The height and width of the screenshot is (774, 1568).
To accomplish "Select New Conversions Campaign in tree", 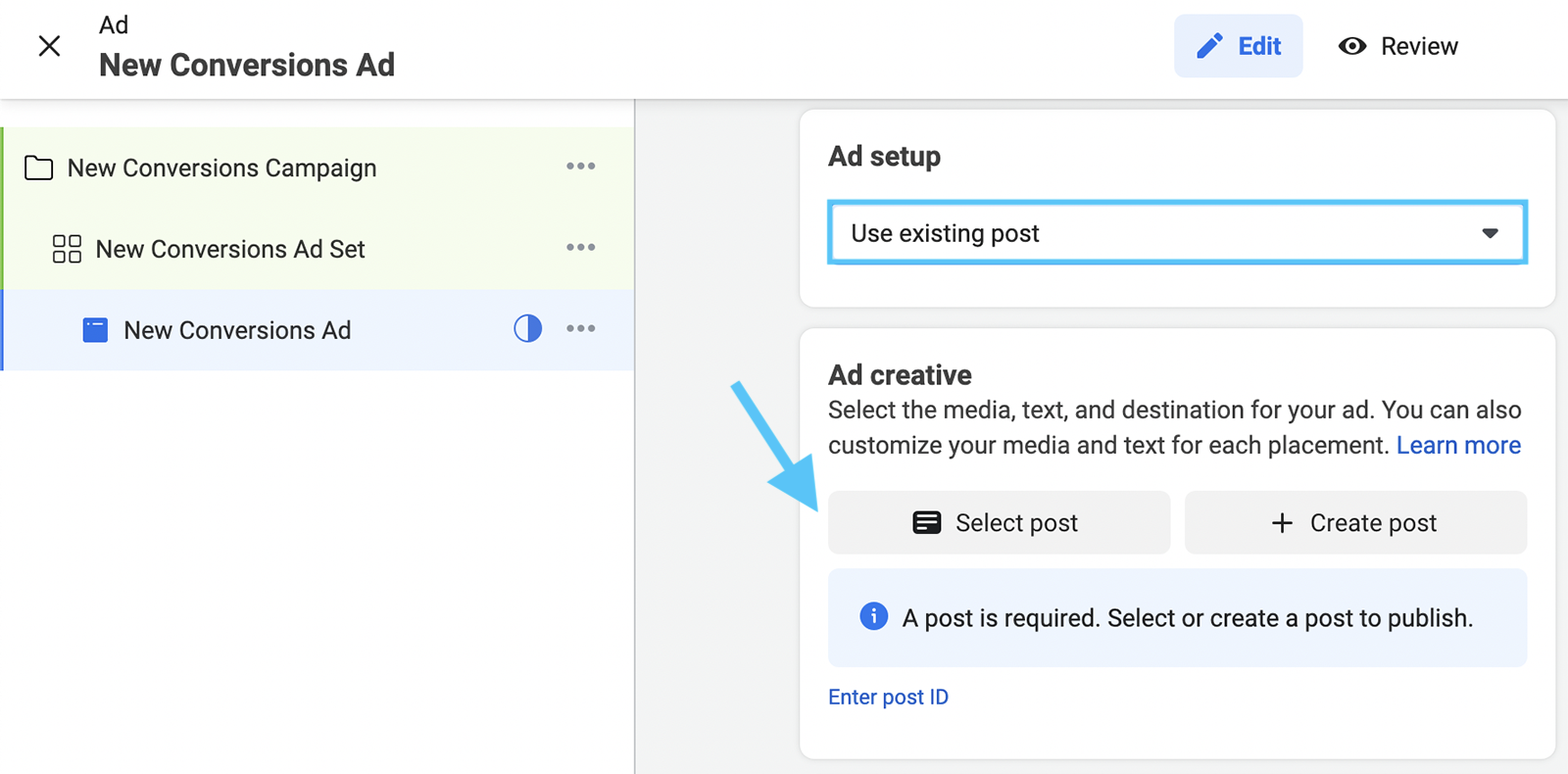I will (x=318, y=168).
